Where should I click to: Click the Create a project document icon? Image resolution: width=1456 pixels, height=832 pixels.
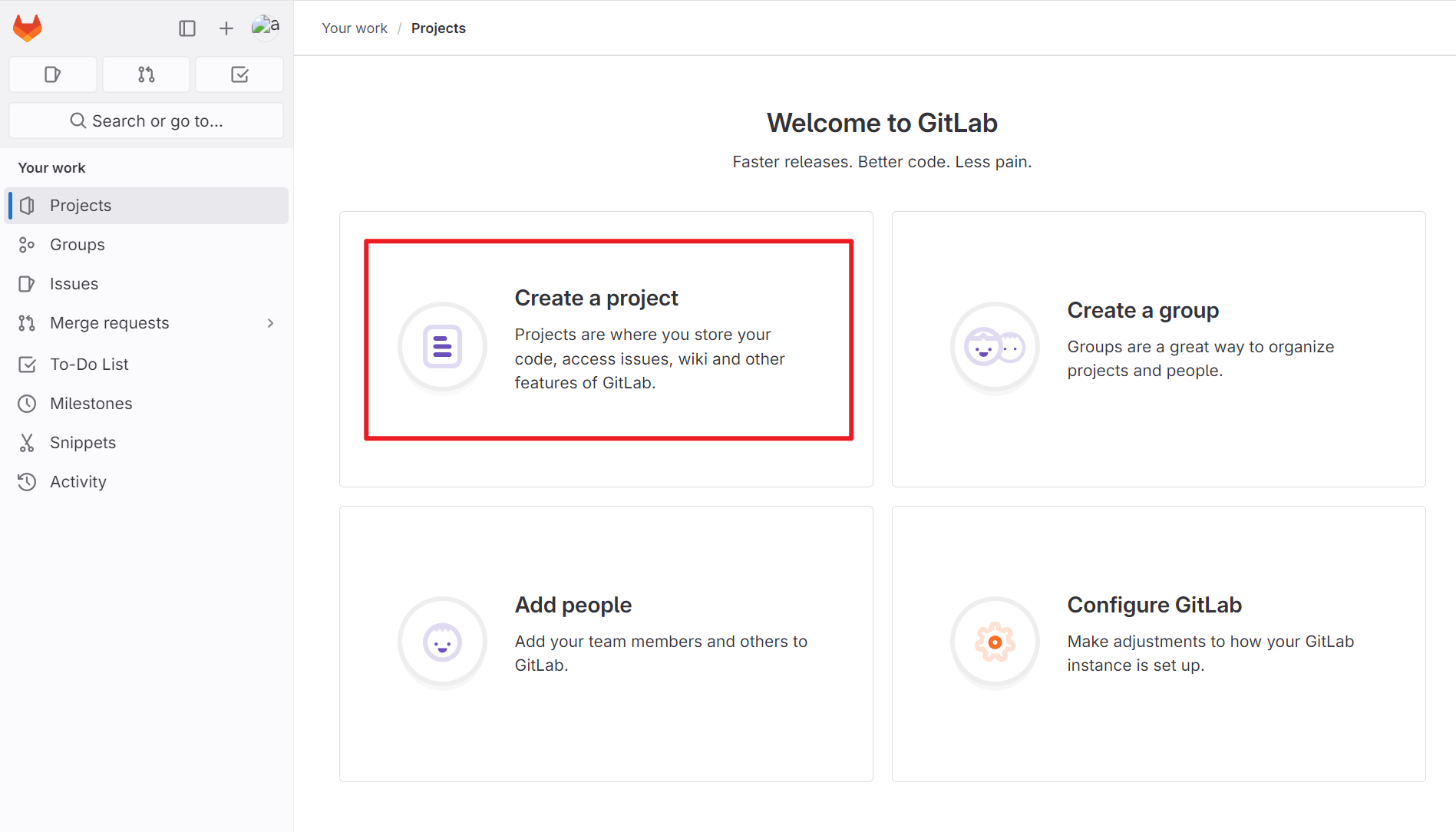click(x=442, y=347)
